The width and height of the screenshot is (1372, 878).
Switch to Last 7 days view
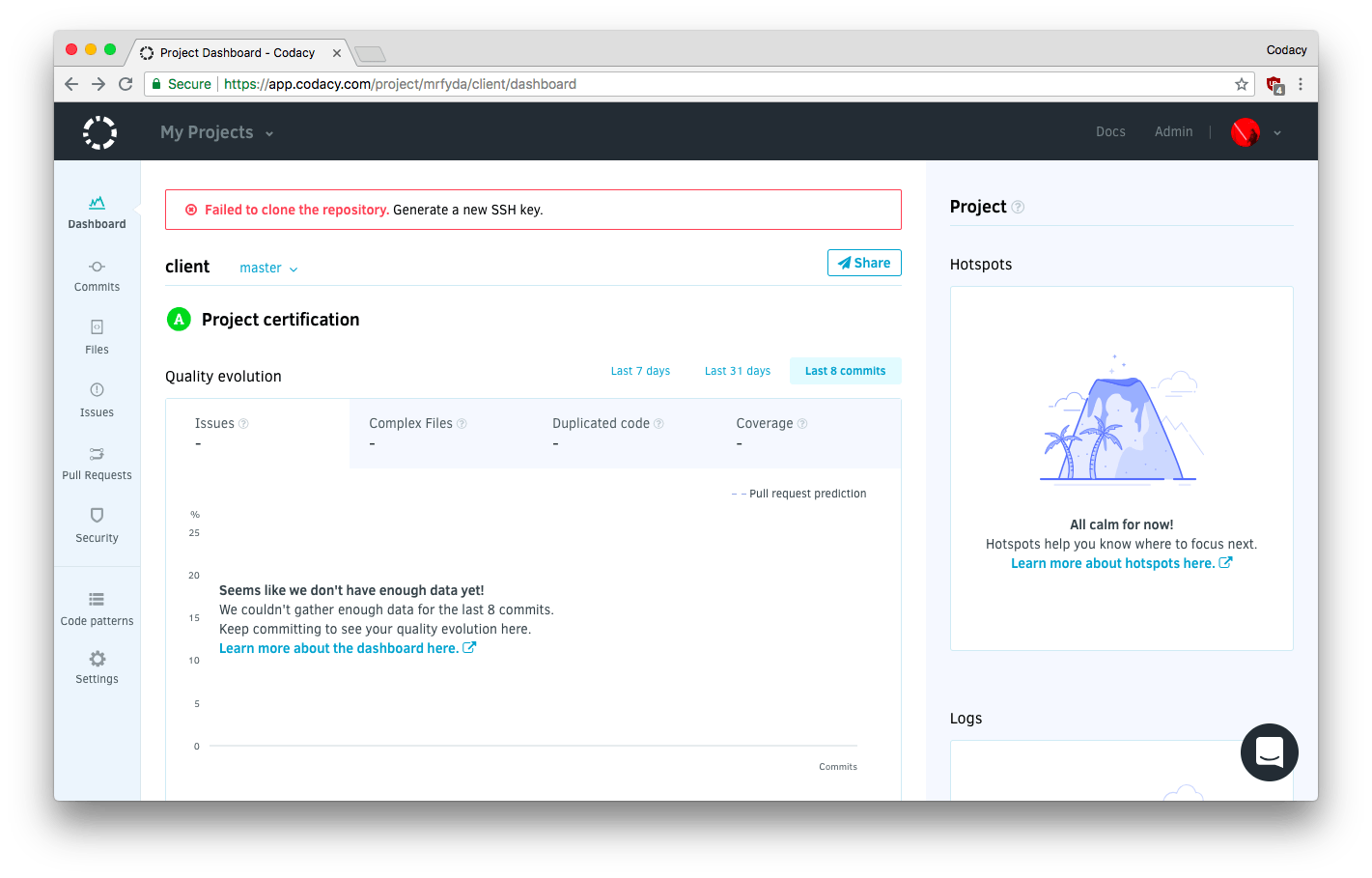click(640, 371)
